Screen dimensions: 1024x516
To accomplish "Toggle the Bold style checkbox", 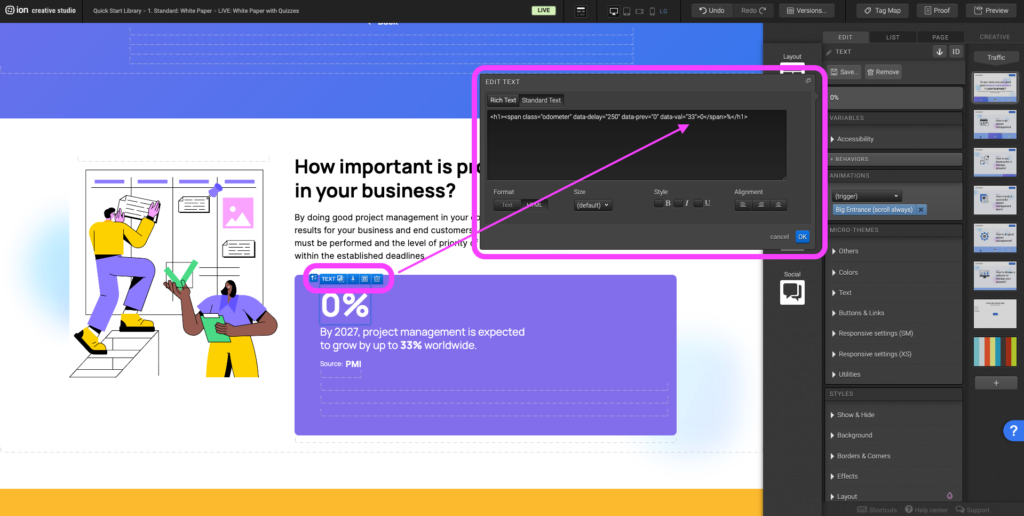I will pos(659,204).
